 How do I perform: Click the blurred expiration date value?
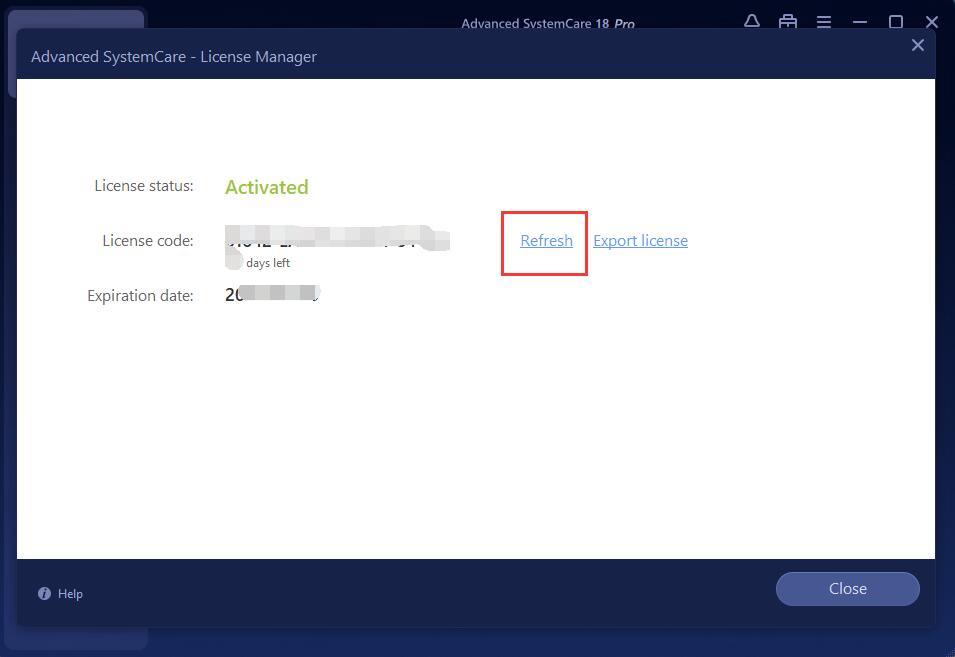point(272,295)
